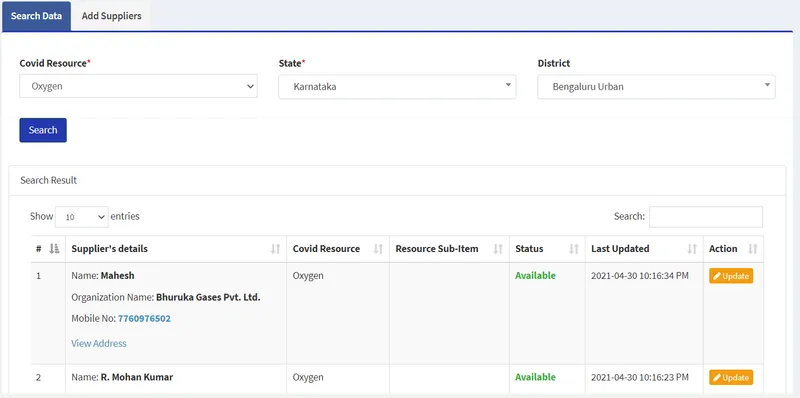This screenshot has height=398, width=800.
Task: Switch to the Add Suppliers tab
Action: 111,16
